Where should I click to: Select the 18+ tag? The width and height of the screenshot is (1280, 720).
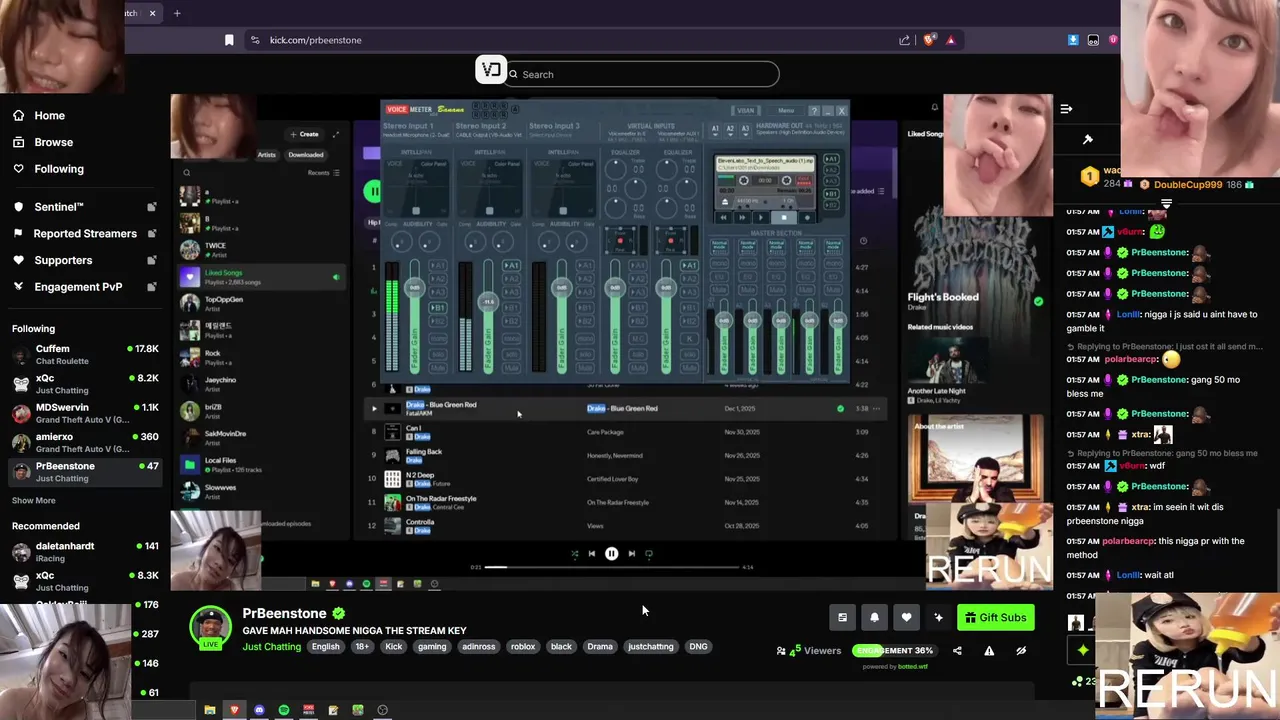coord(362,646)
